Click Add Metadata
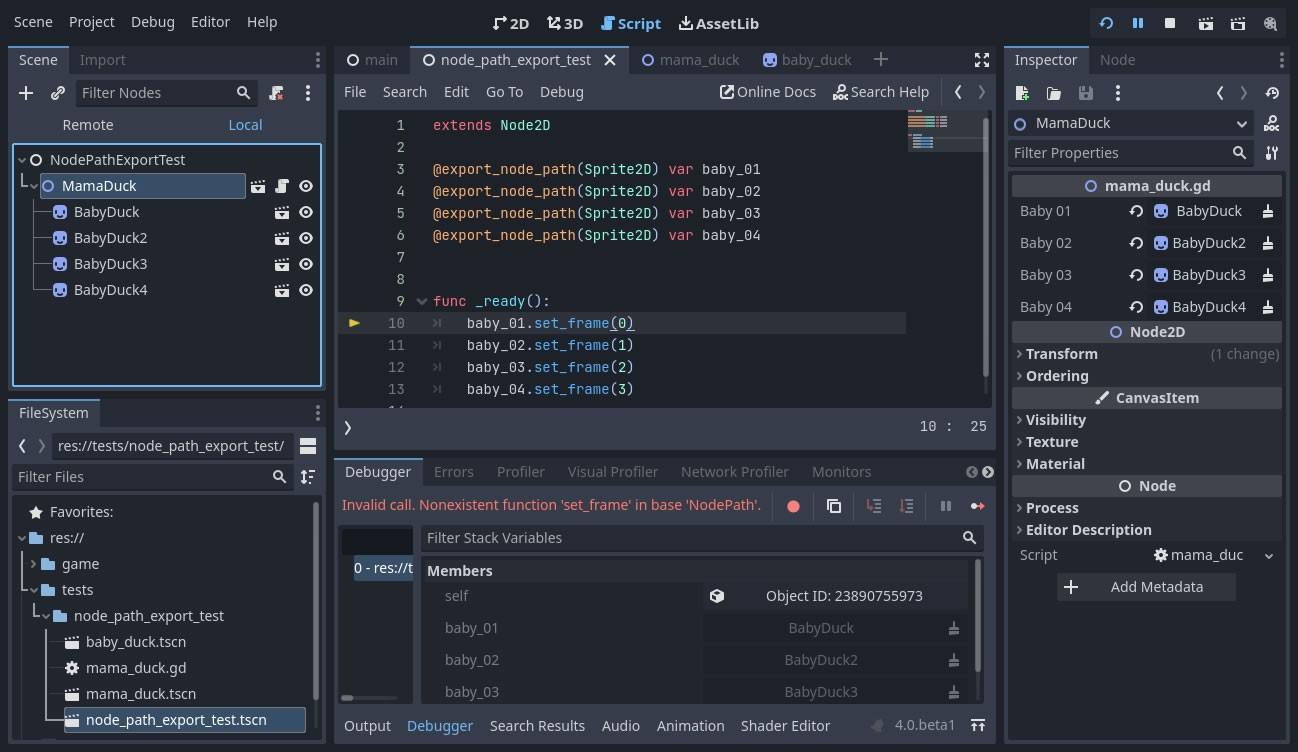 [x=1146, y=587]
